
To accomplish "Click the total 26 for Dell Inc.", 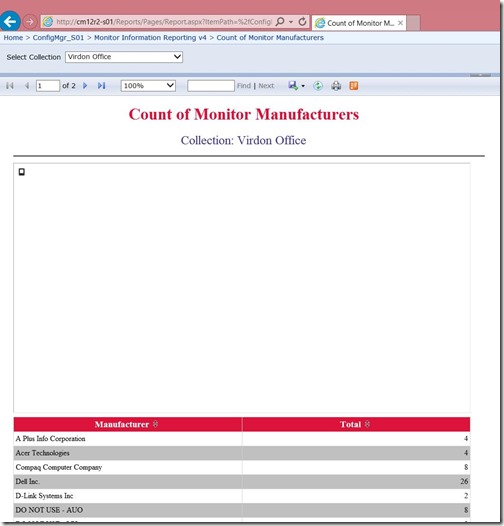I will pos(464,481).
